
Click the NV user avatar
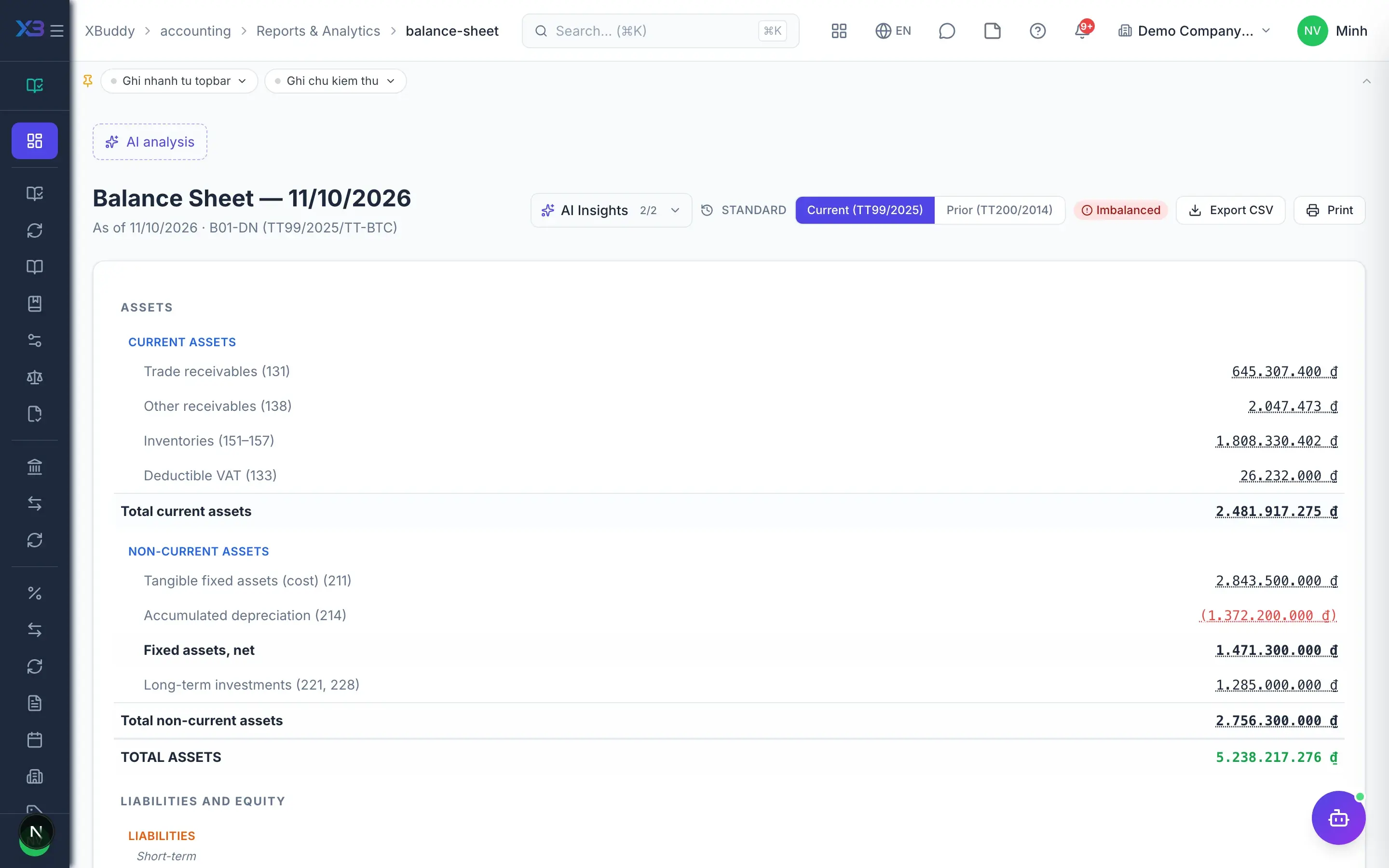tap(1312, 31)
